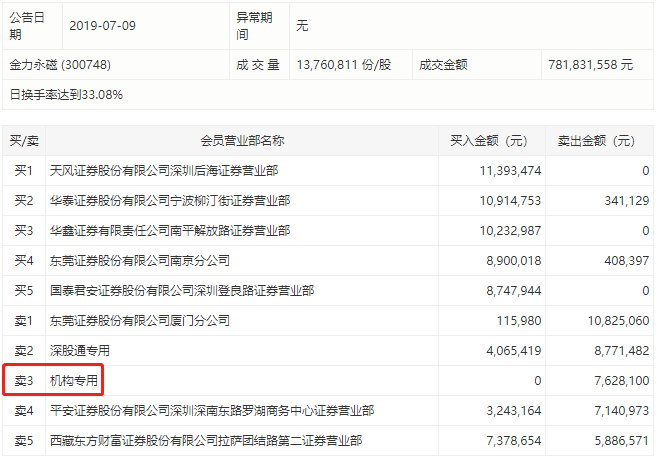Click the 买1 rank cell

[x=24, y=170]
